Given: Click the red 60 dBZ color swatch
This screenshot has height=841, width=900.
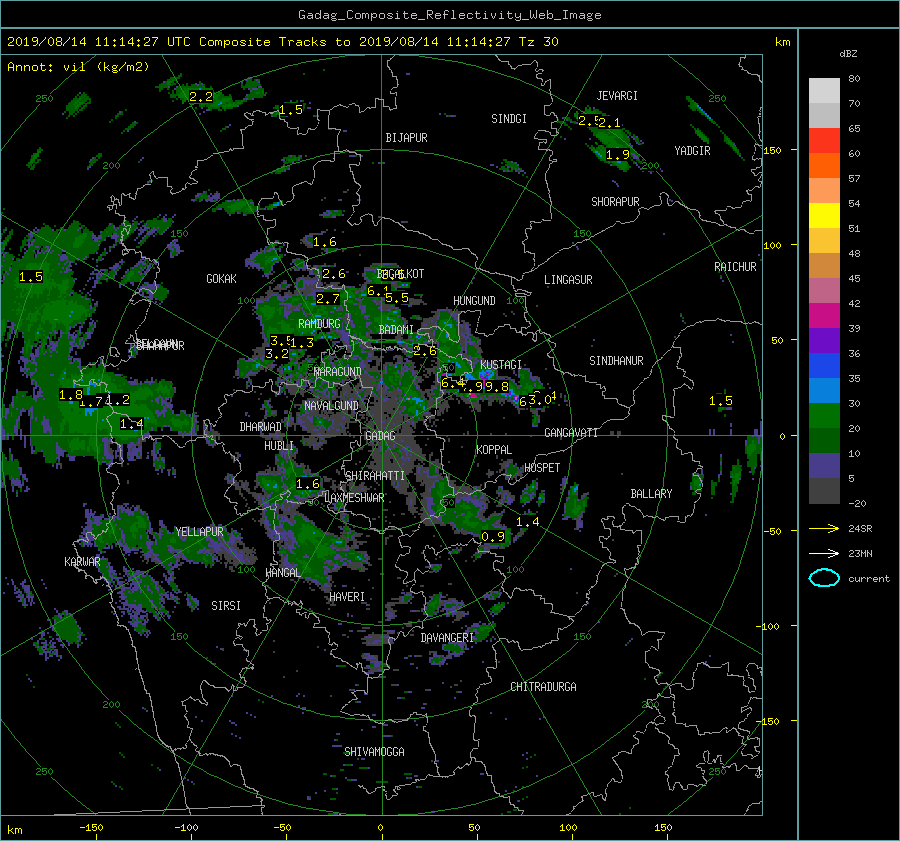Looking at the screenshot, I should [x=824, y=141].
